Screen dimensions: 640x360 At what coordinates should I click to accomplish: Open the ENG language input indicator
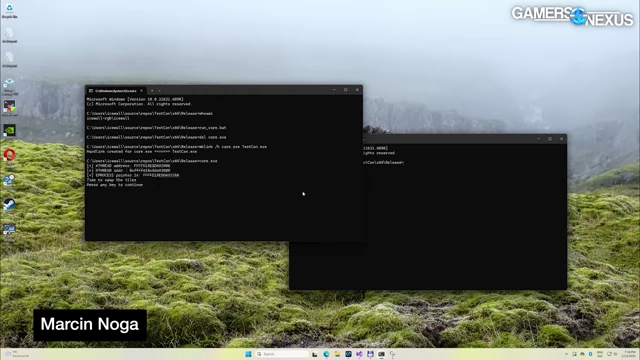tap(600, 354)
